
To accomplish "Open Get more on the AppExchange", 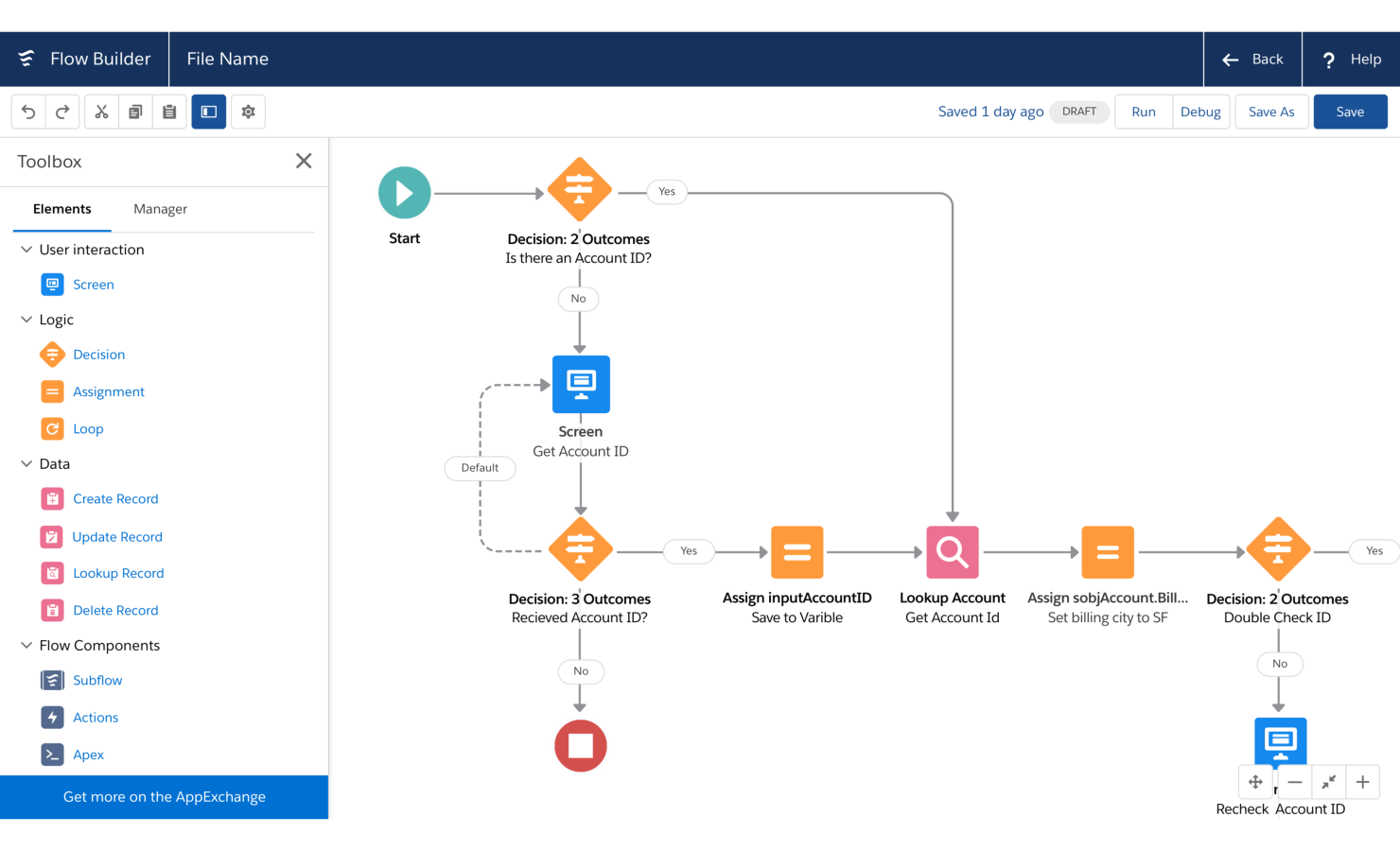I will click(x=164, y=796).
